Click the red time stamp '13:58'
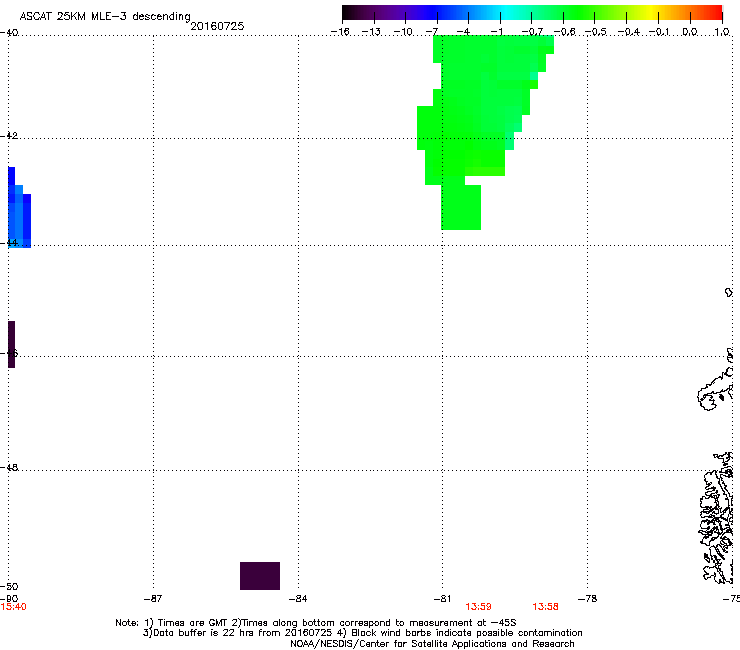The height and width of the screenshot is (650, 740). pos(546,607)
